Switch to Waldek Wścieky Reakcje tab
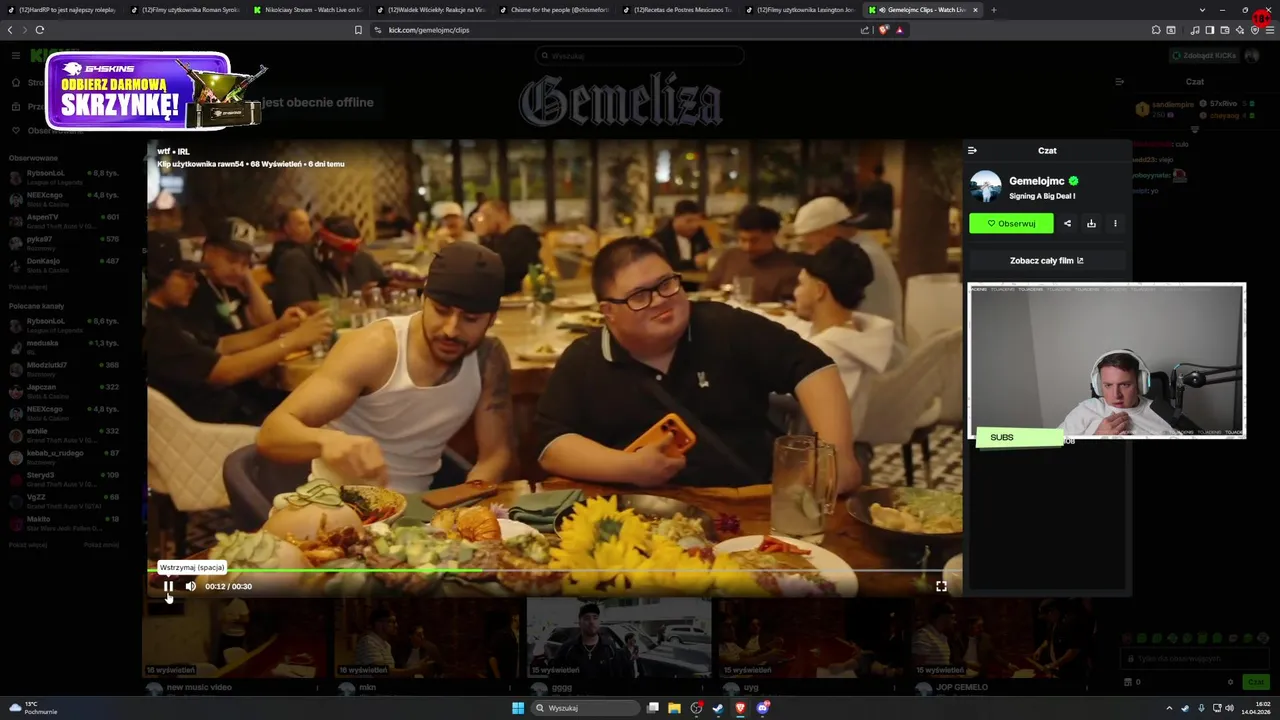 pyautogui.click(x=431, y=10)
